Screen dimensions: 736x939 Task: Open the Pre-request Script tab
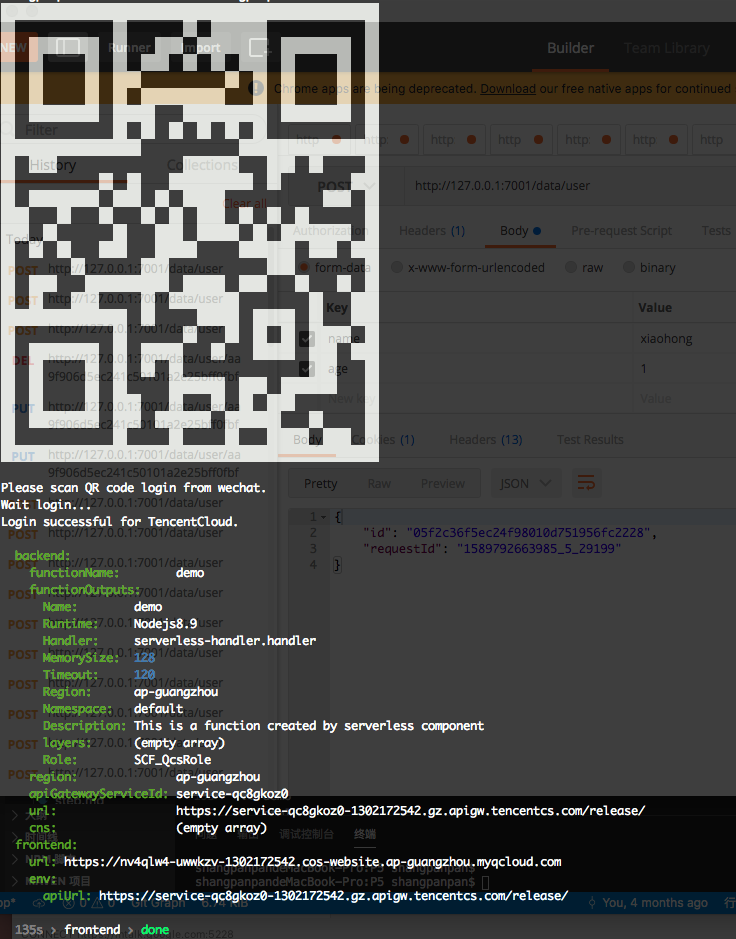coord(622,231)
